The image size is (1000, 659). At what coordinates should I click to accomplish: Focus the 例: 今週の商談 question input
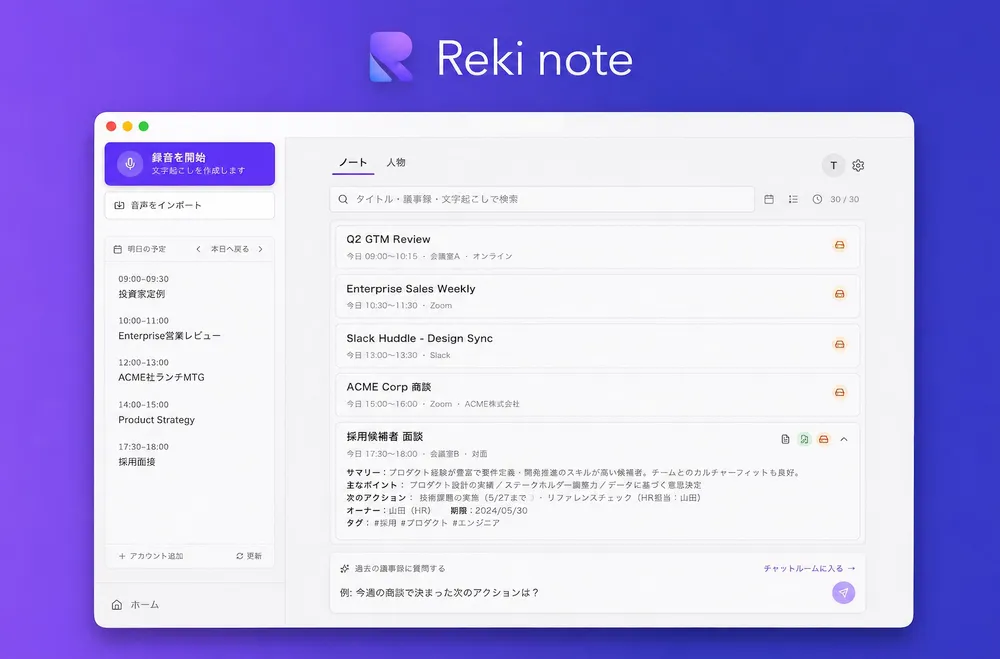coord(580,593)
